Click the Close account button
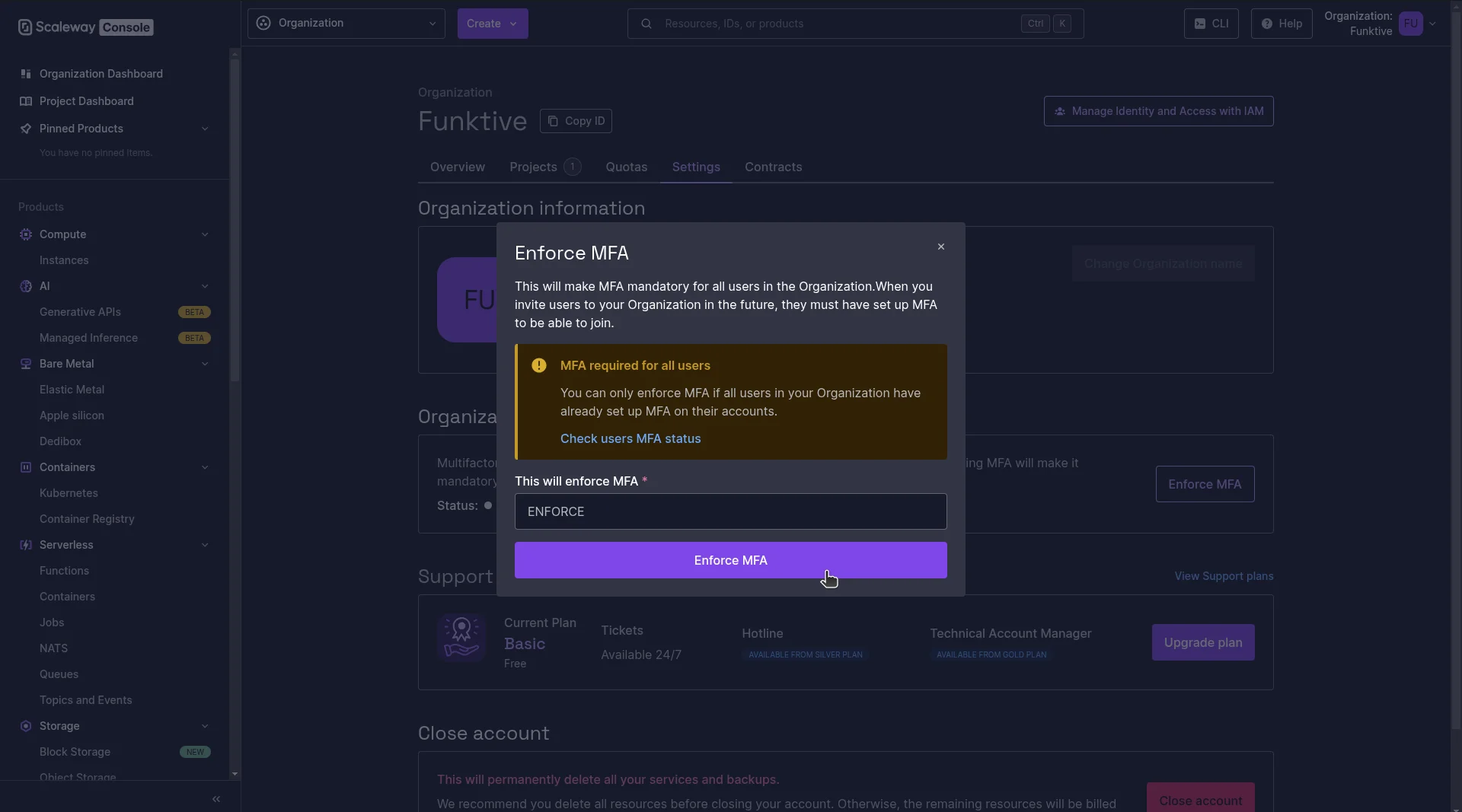The height and width of the screenshot is (812, 1462). tap(1201, 799)
